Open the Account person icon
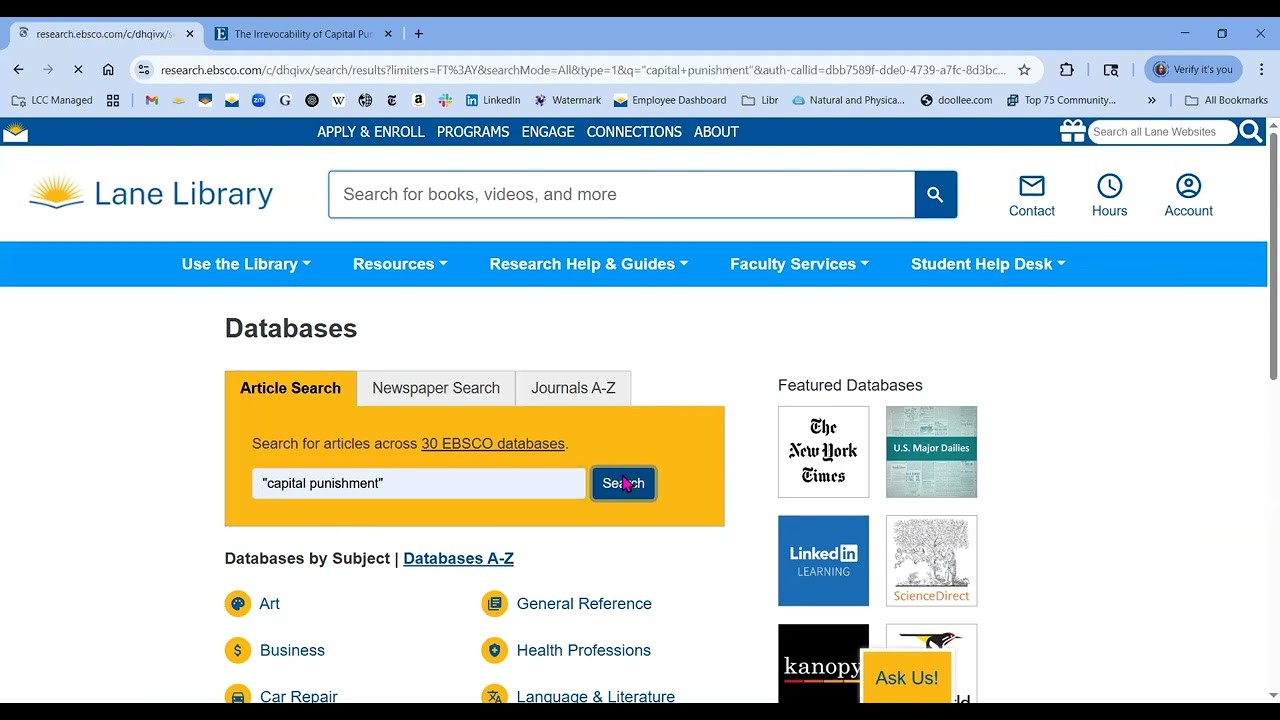 pos(1189,186)
